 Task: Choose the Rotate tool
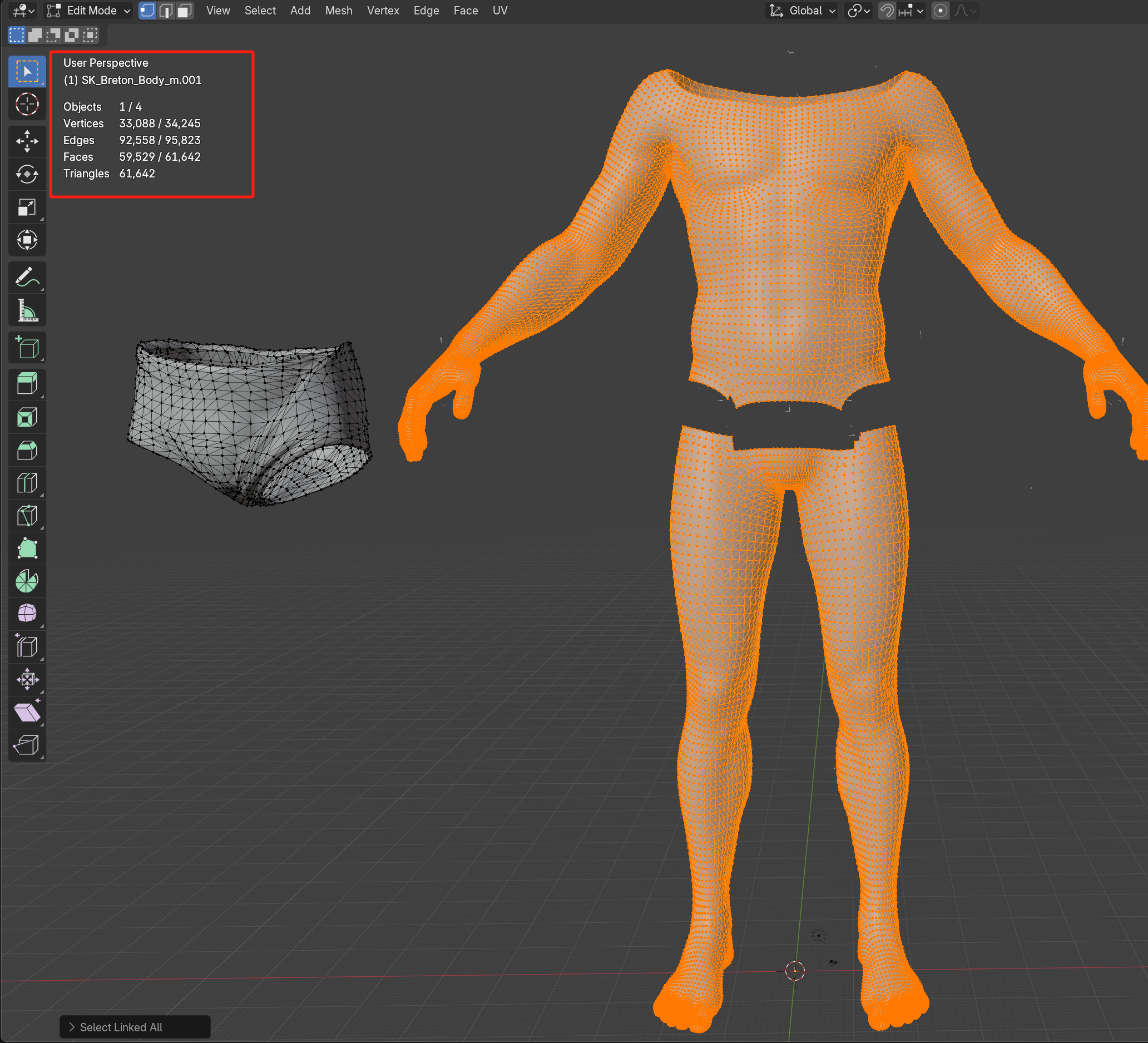[27, 174]
